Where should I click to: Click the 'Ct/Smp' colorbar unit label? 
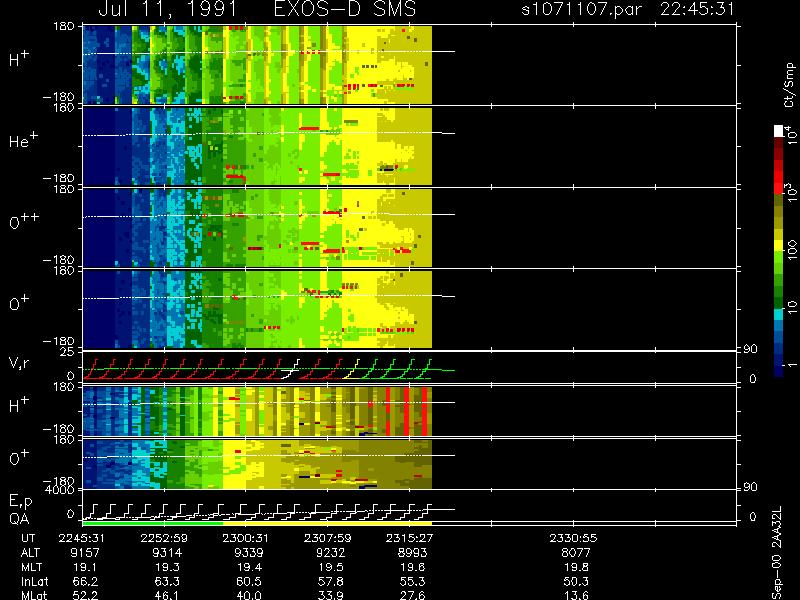(x=789, y=85)
